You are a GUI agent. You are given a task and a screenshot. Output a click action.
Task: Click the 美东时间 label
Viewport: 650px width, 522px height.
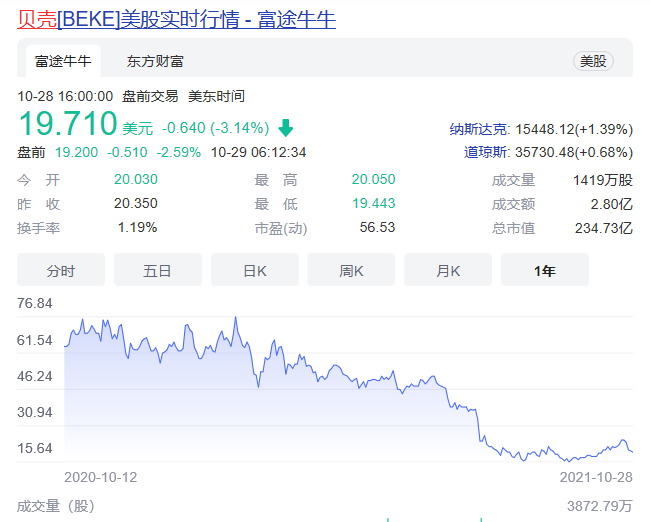point(216,96)
